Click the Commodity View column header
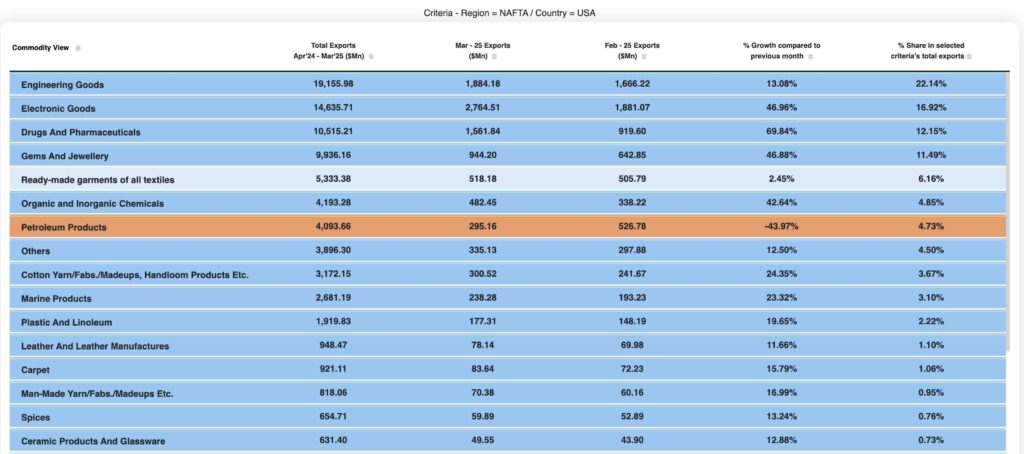 pos(40,48)
